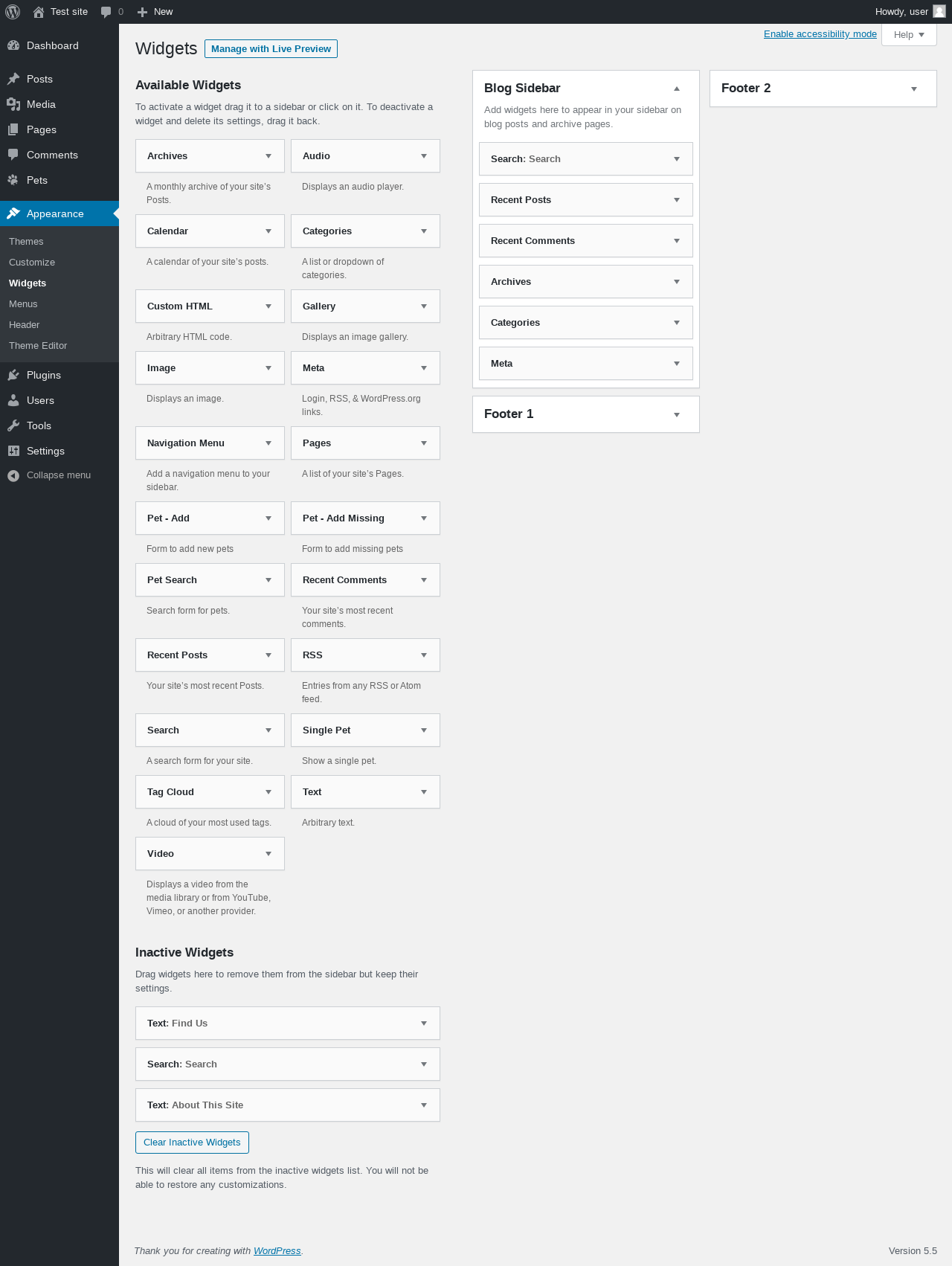Click the Image available widget
The image size is (952, 1266).
210,368
